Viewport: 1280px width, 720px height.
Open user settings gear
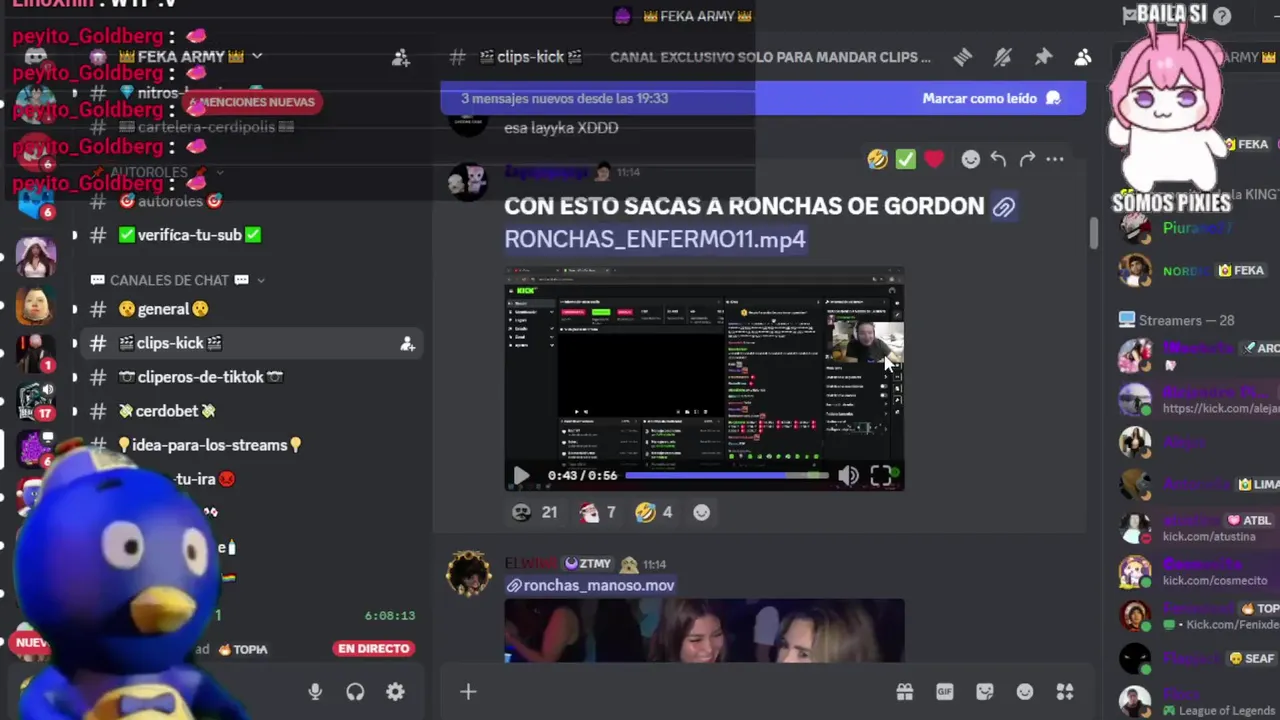click(x=395, y=691)
